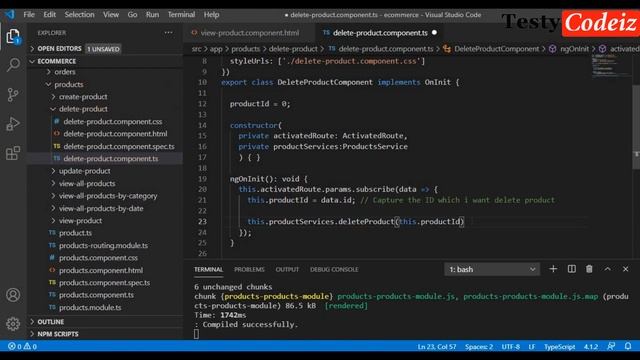The height and width of the screenshot is (360, 640).
Task: Click the VS Code logo icon
Action: (9, 15)
